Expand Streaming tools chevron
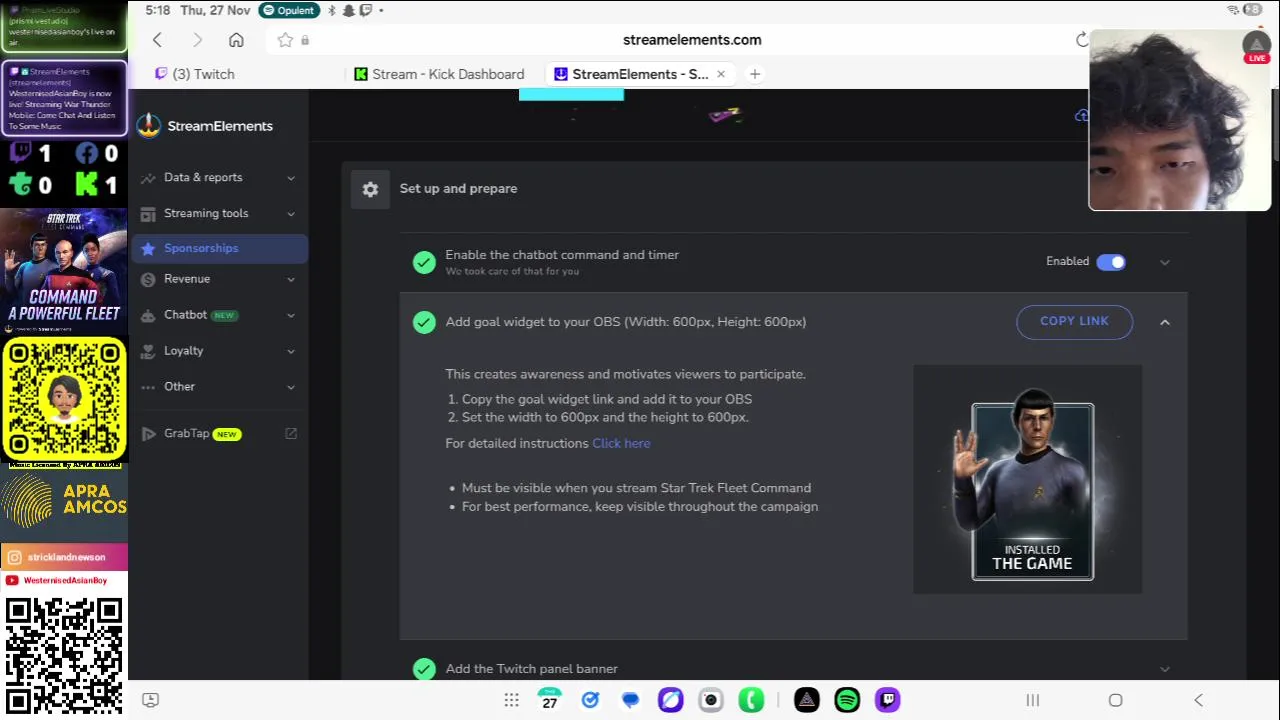Viewport: 1280px width, 720px height. tap(291, 214)
